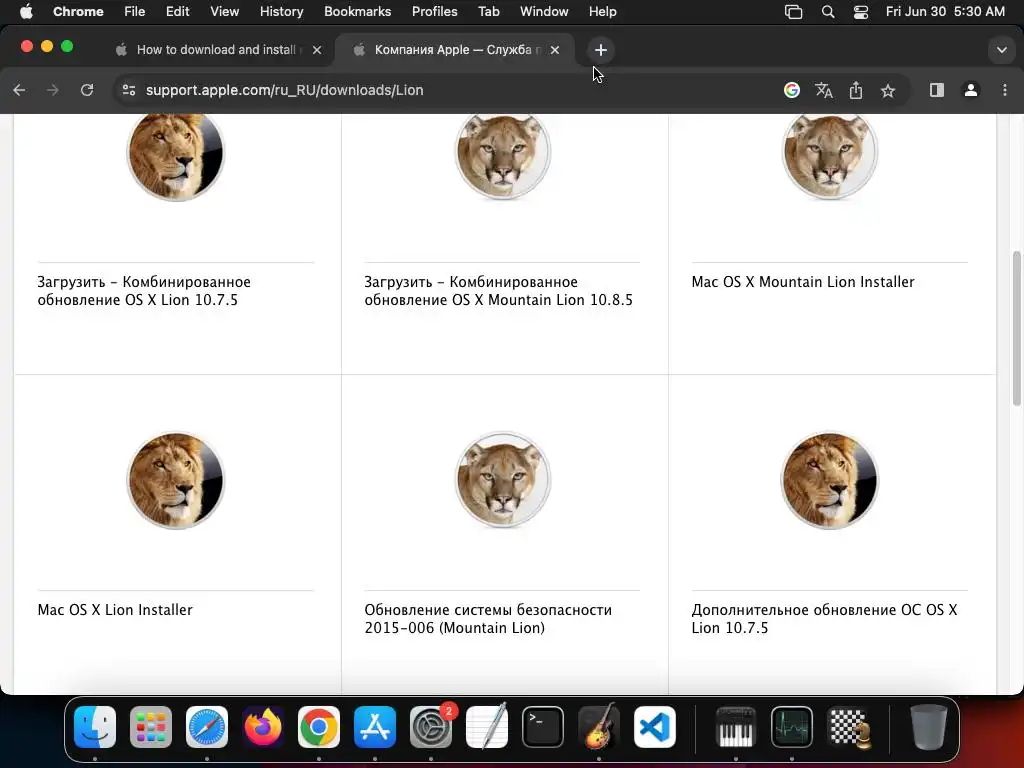
Task: Open GarageBand from the Dock
Action: [599, 727]
